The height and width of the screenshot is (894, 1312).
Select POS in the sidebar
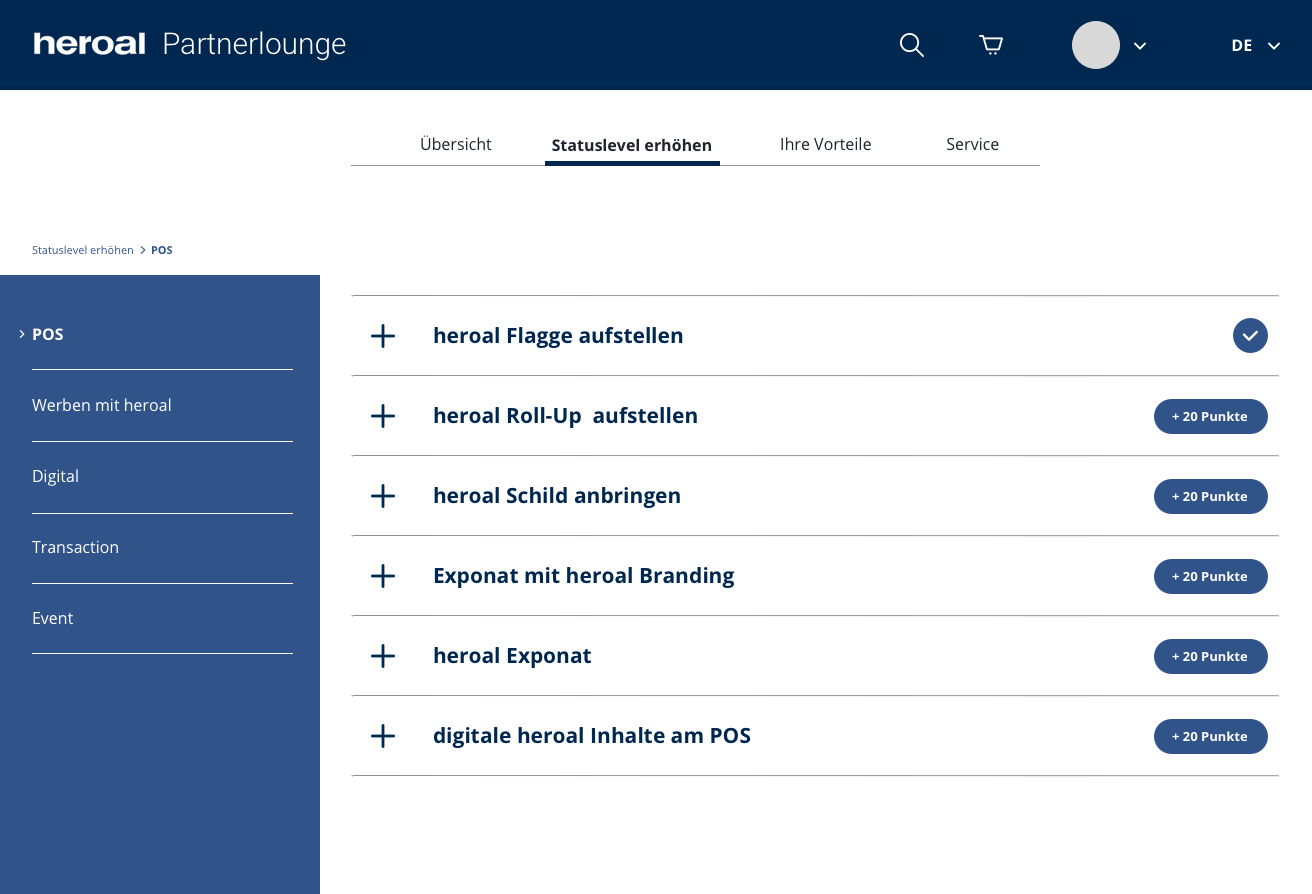pyautogui.click(x=48, y=334)
